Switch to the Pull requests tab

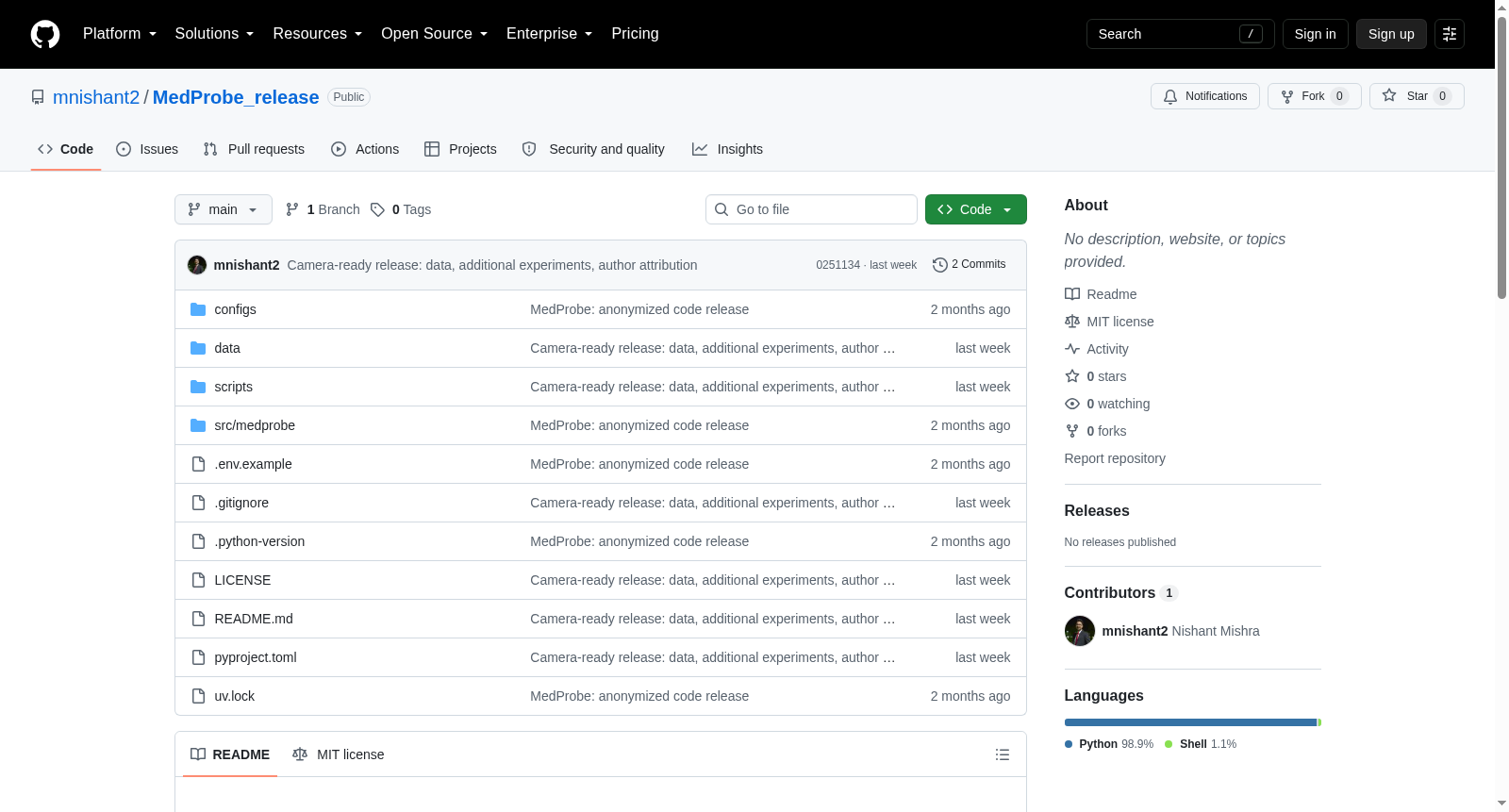click(x=254, y=149)
